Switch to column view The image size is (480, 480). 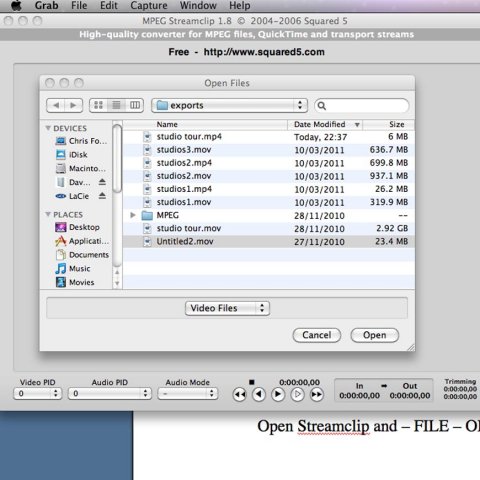pos(135,105)
